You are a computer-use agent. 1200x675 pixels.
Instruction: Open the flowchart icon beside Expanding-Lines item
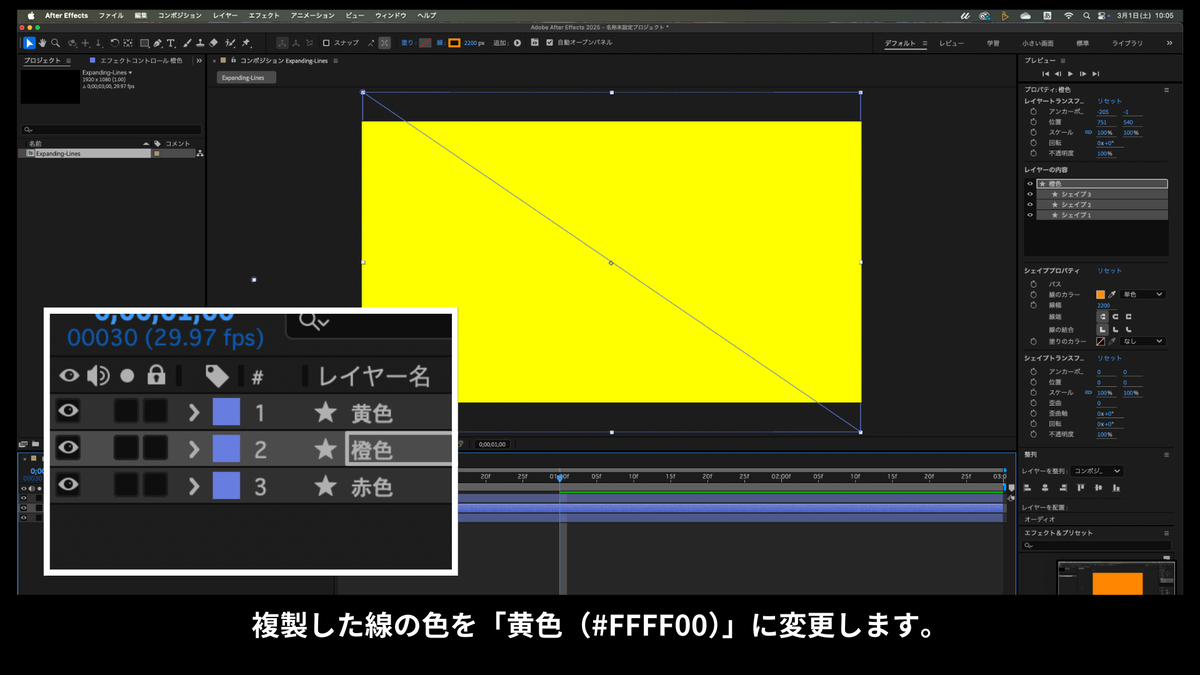tap(199, 153)
